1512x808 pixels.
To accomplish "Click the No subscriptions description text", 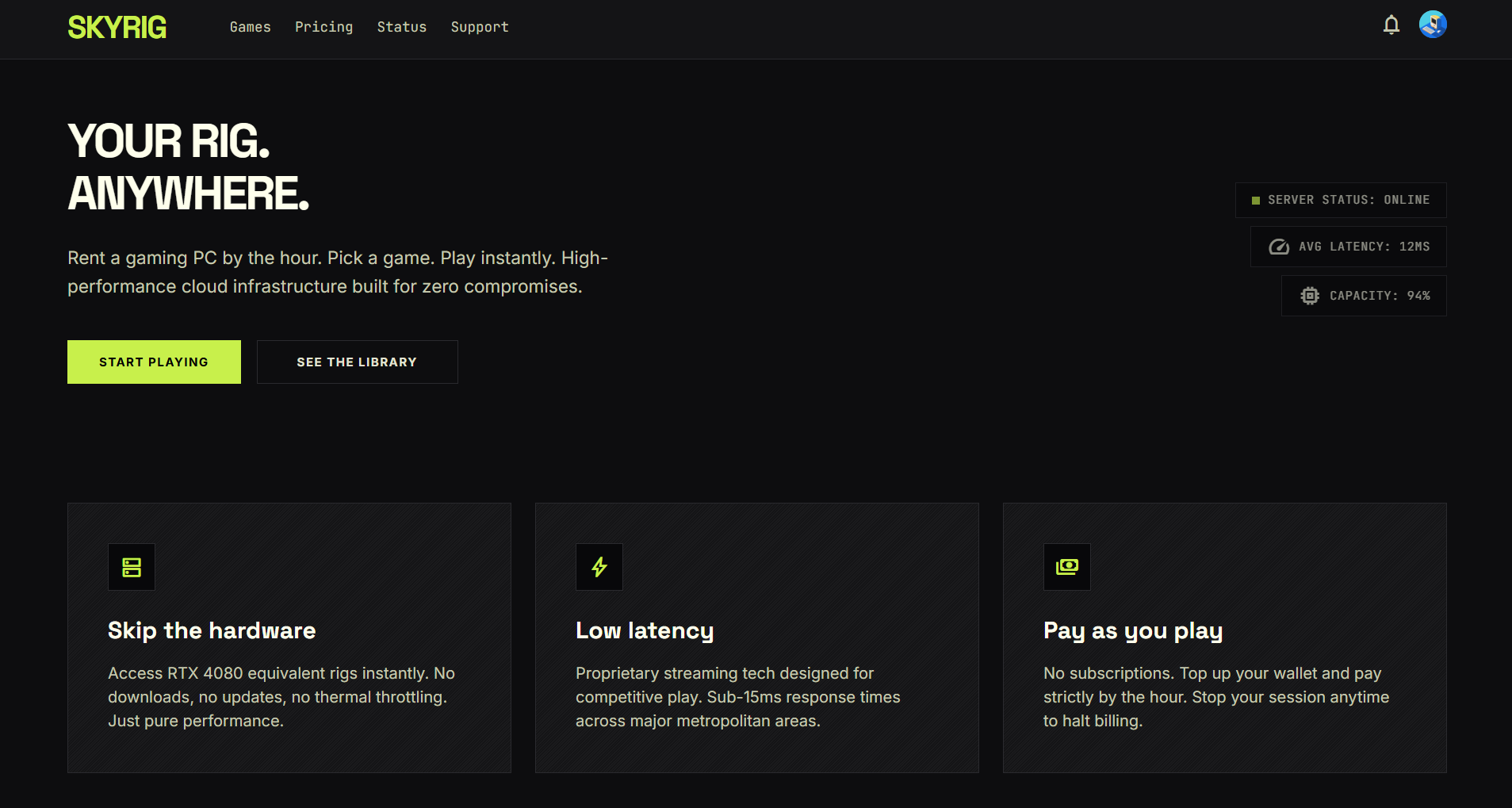I will tap(1216, 697).
